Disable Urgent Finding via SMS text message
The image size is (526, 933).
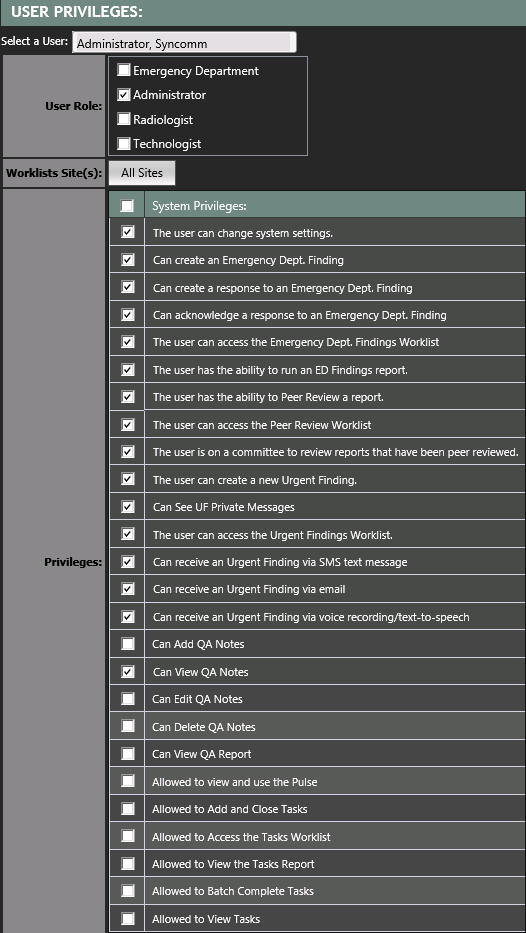127,561
